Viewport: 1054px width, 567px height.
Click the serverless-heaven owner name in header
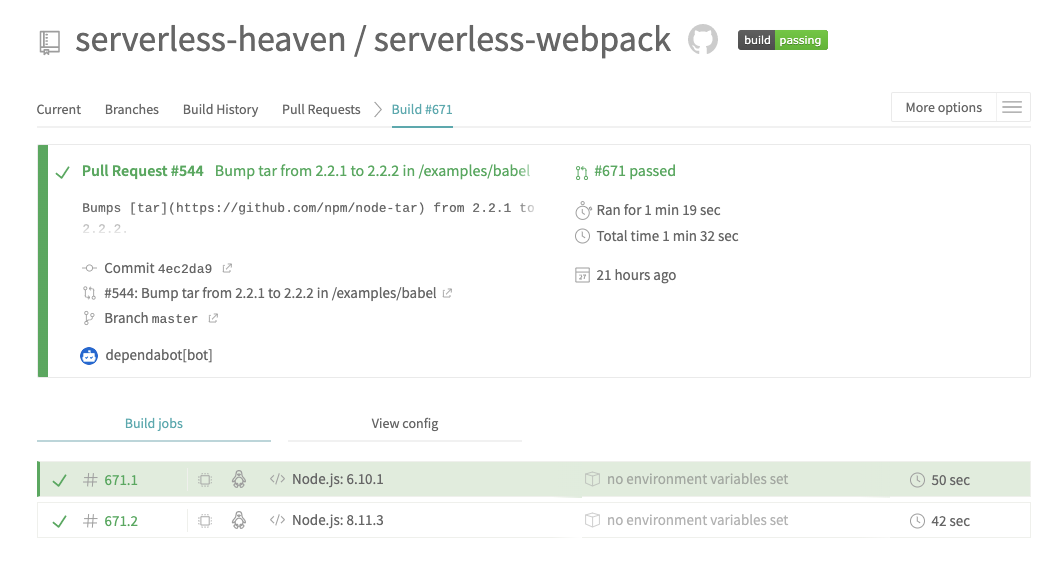click(x=210, y=39)
